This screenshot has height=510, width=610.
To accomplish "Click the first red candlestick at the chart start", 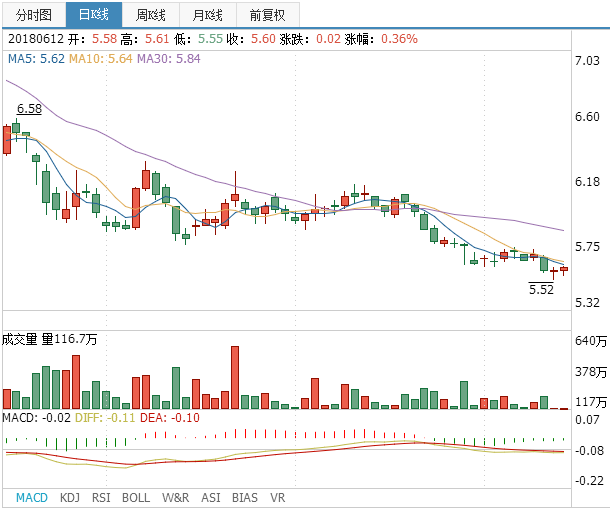I will click(x=7, y=140).
